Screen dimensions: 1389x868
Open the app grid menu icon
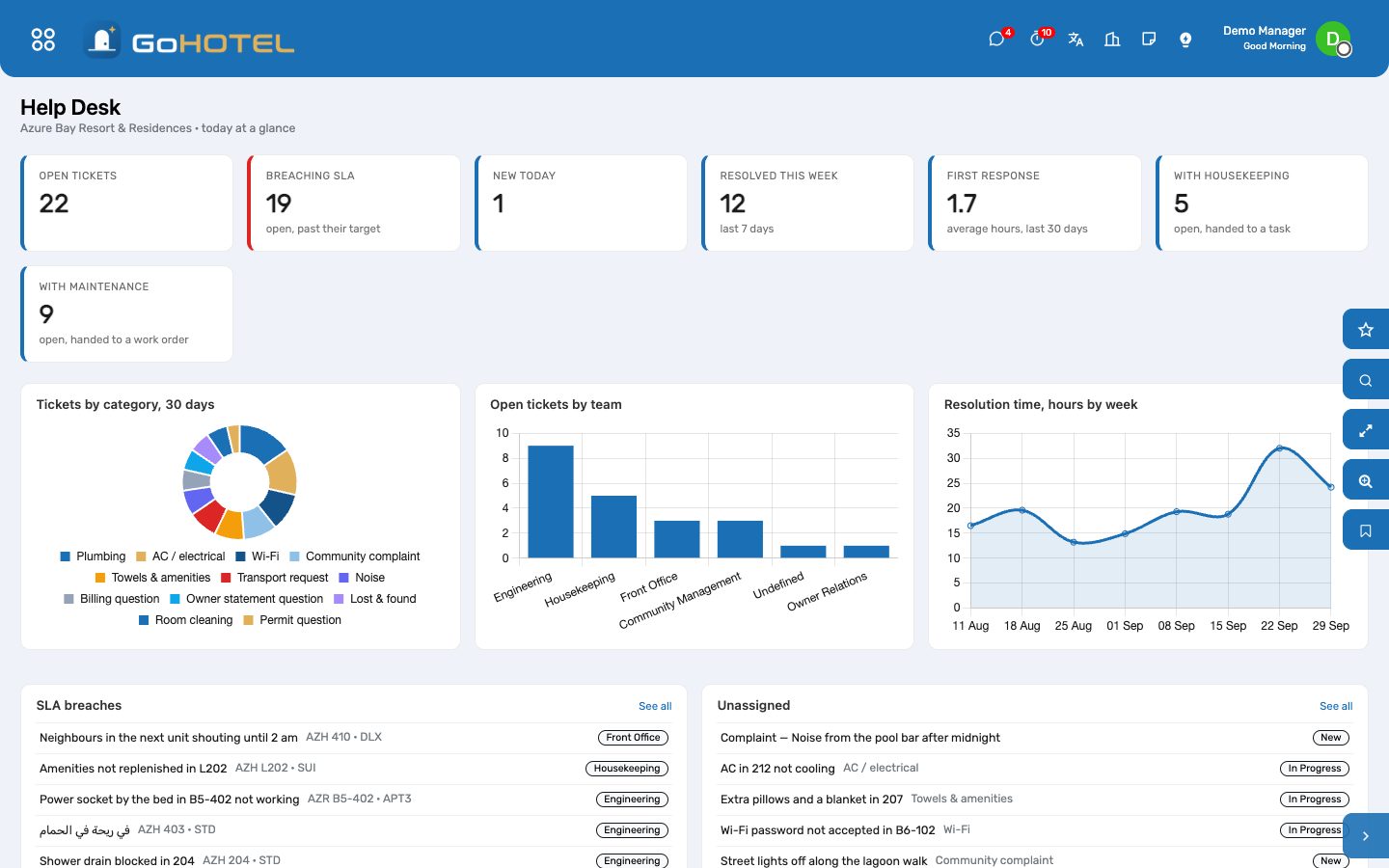tap(43, 40)
